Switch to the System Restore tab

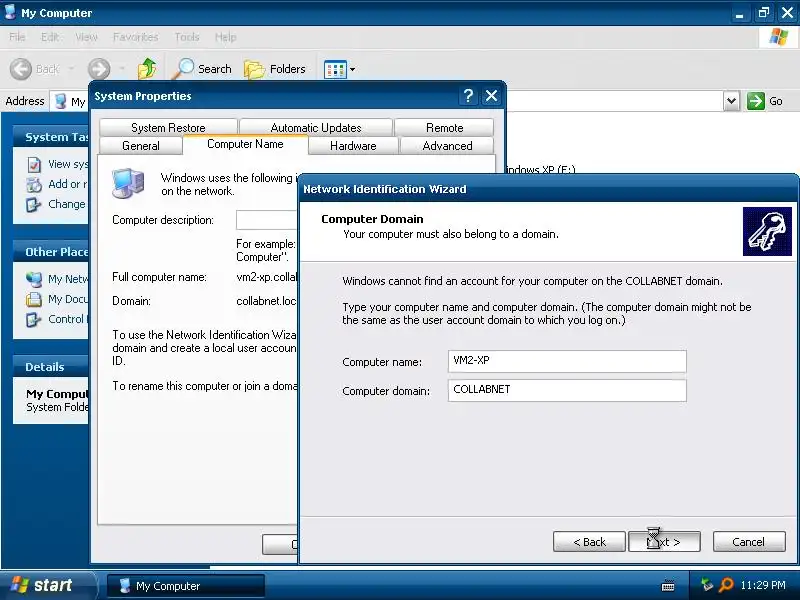point(168,128)
